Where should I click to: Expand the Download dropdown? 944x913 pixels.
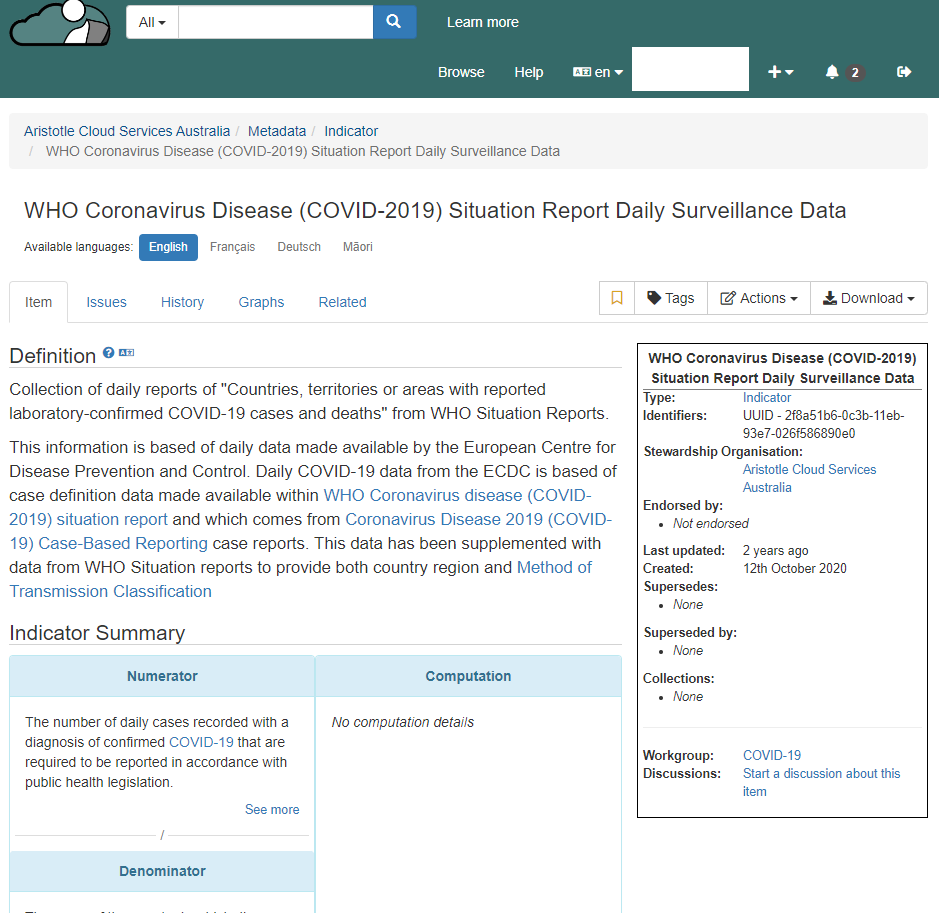(868, 298)
